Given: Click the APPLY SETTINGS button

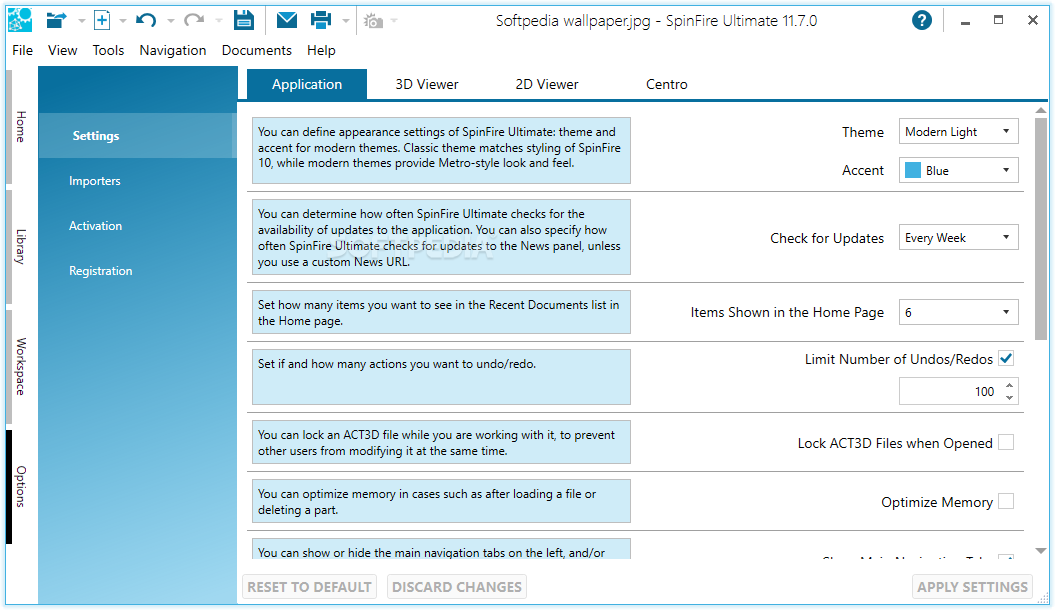Looking at the screenshot, I should click(x=972, y=587).
